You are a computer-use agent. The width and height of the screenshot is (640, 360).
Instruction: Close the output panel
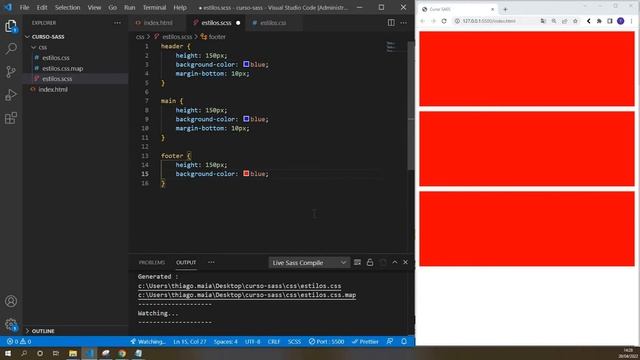pos(405,262)
